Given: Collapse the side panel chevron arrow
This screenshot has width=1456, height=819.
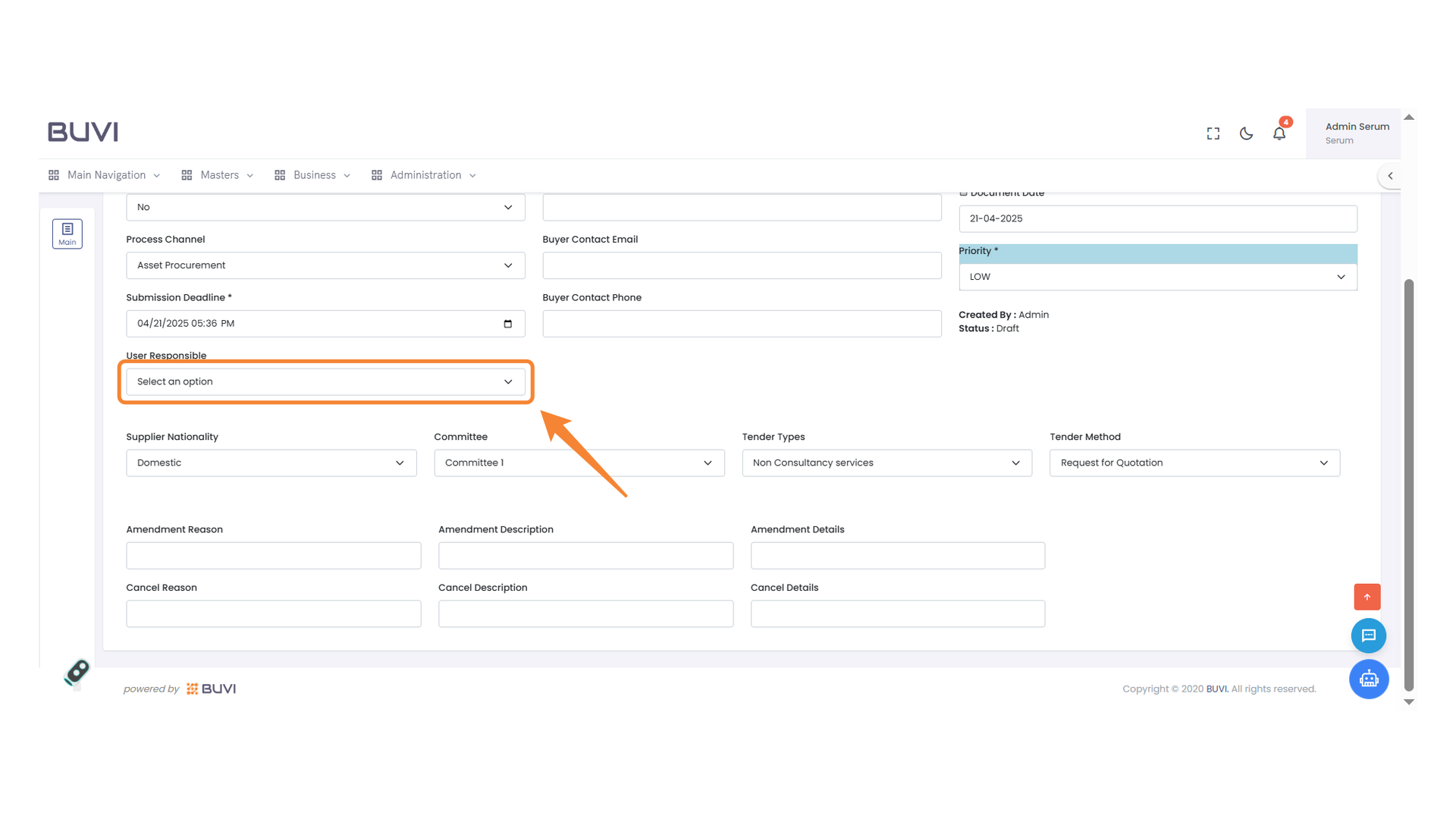Looking at the screenshot, I should coord(1390,176).
